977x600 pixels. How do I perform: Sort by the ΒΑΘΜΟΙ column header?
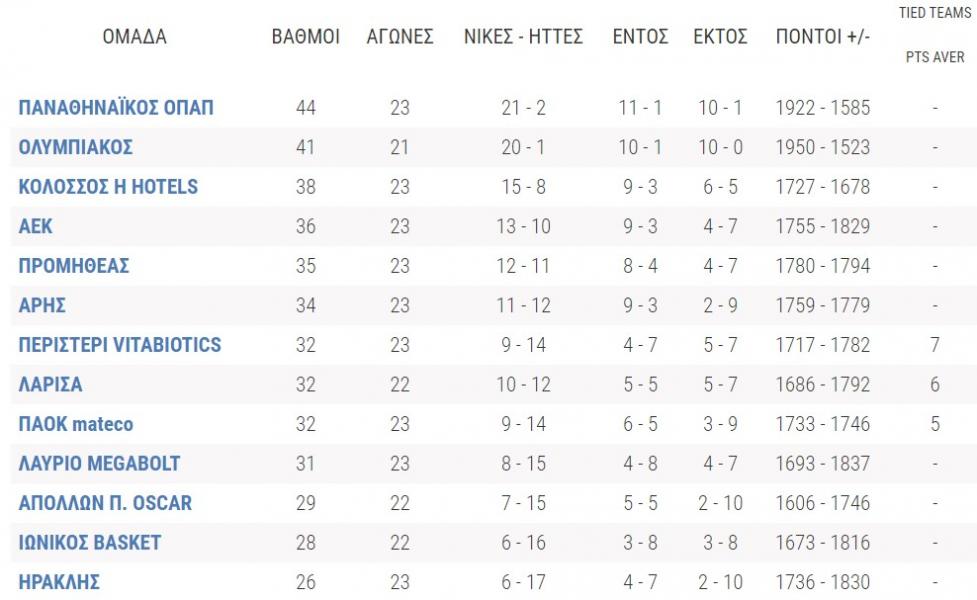[x=305, y=37]
